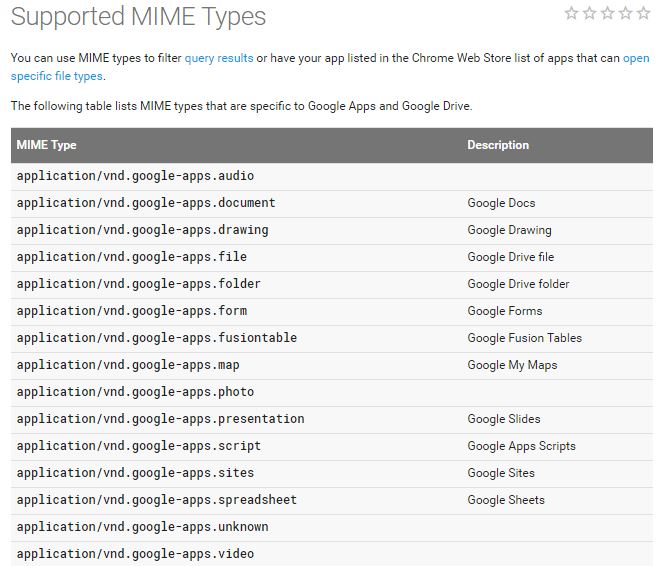The width and height of the screenshot is (656, 566).
Task: Click the "Google My Maps" description
Action: click(512, 365)
